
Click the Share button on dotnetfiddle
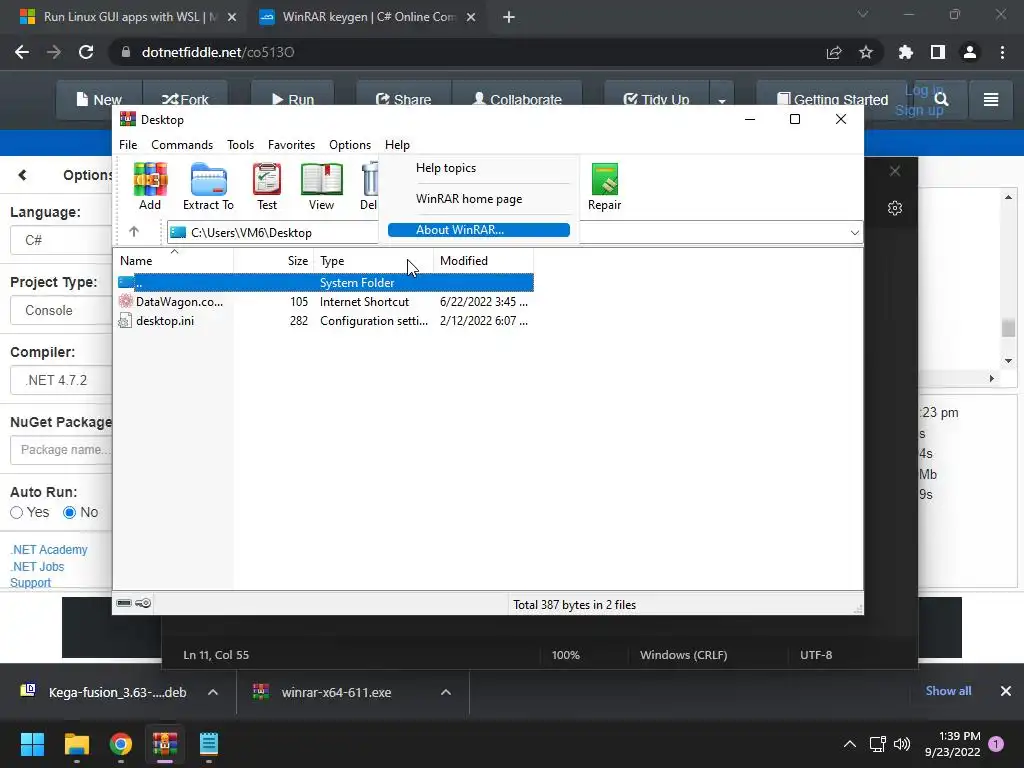click(x=404, y=100)
